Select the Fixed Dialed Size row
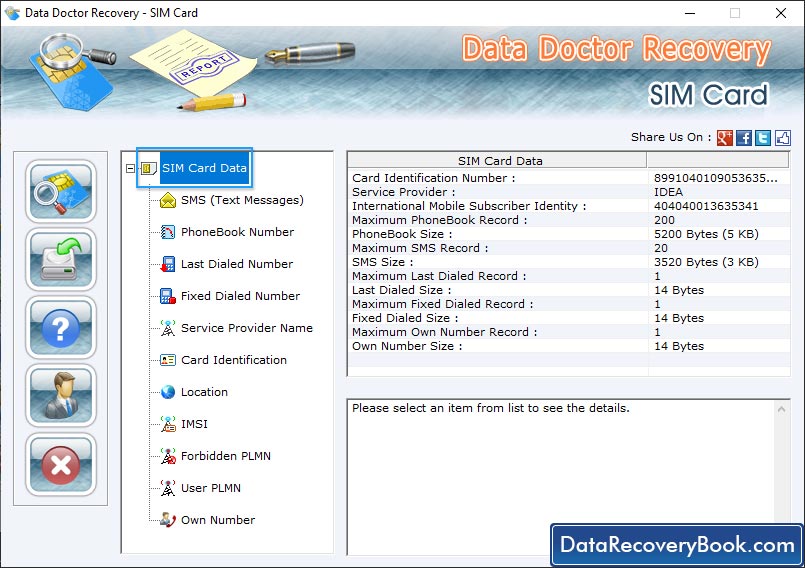 click(569, 318)
